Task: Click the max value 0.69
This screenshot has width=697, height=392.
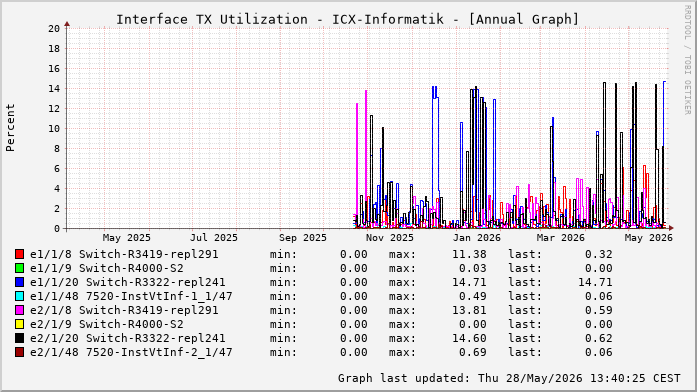Action: 473,352
